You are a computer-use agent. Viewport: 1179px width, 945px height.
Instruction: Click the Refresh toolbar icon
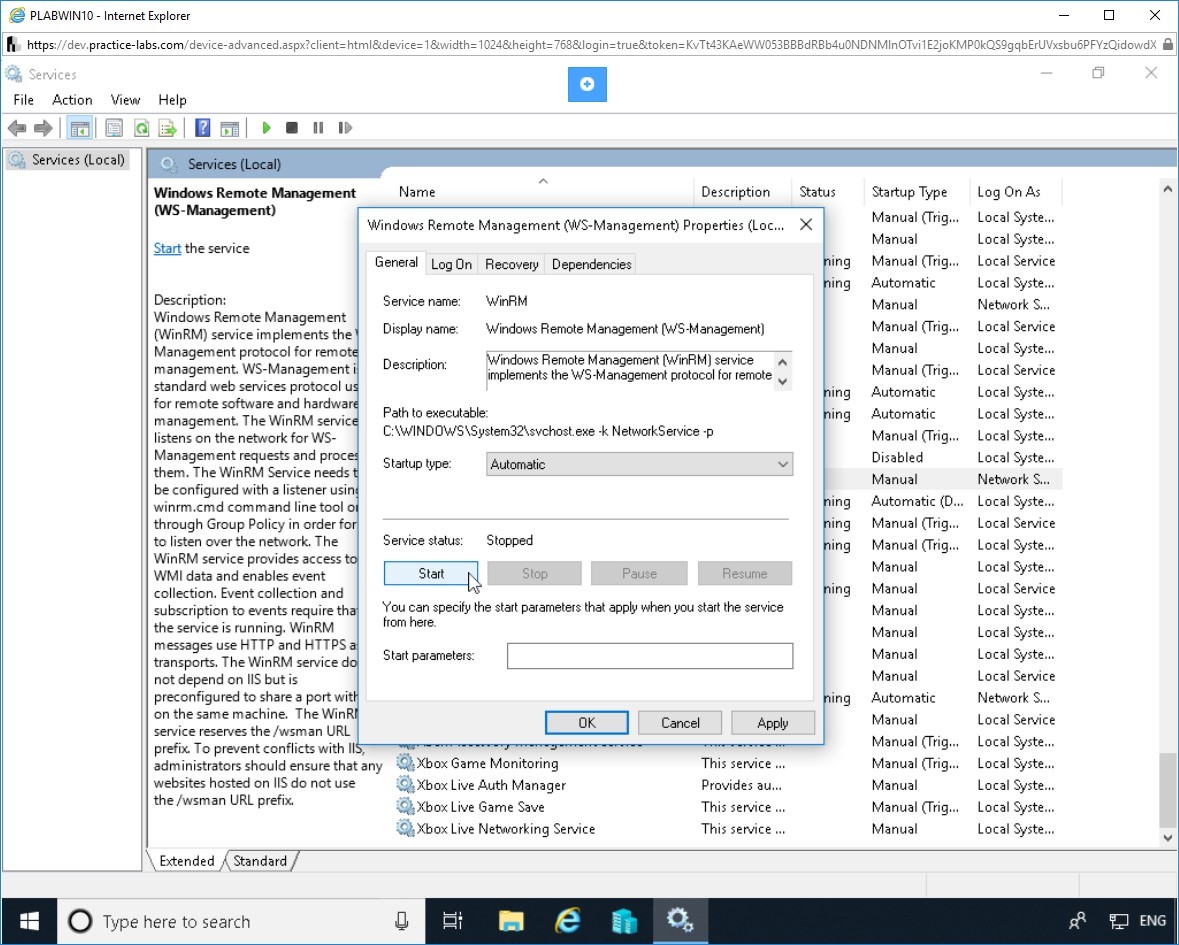click(x=141, y=128)
